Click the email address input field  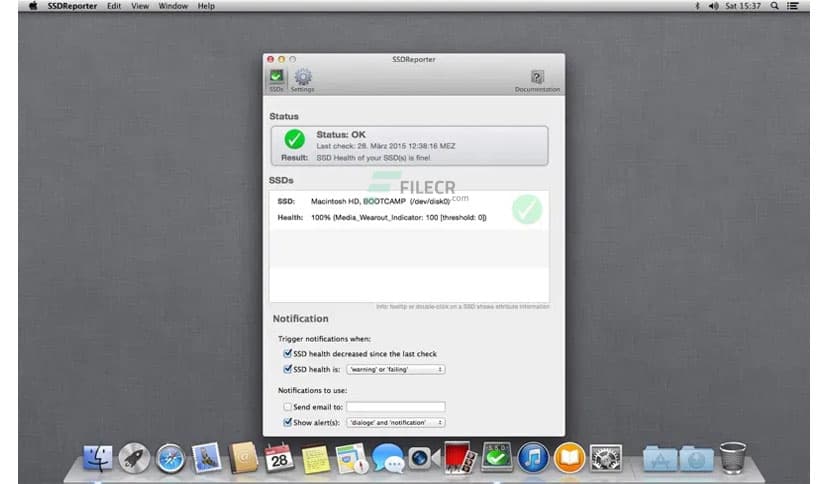point(396,407)
